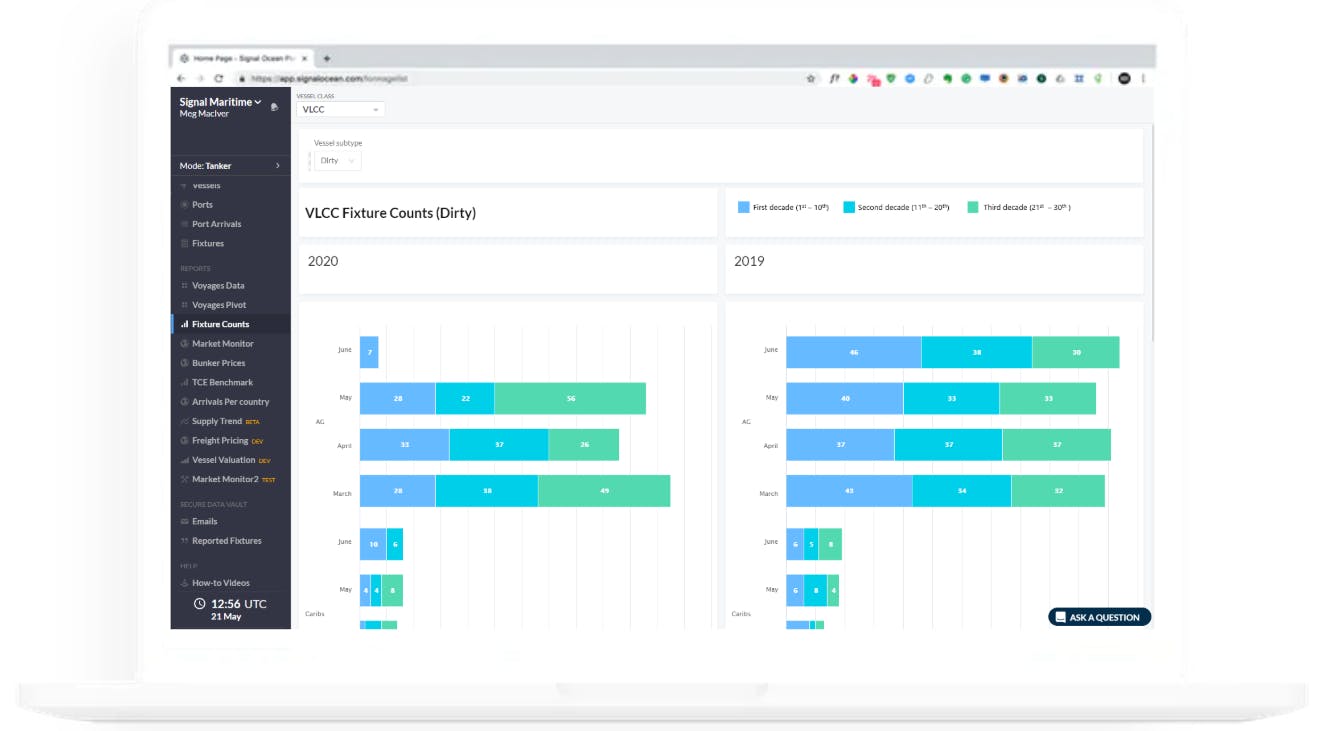
Task: Select the Voyages Pivot report icon
Action: point(184,304)
